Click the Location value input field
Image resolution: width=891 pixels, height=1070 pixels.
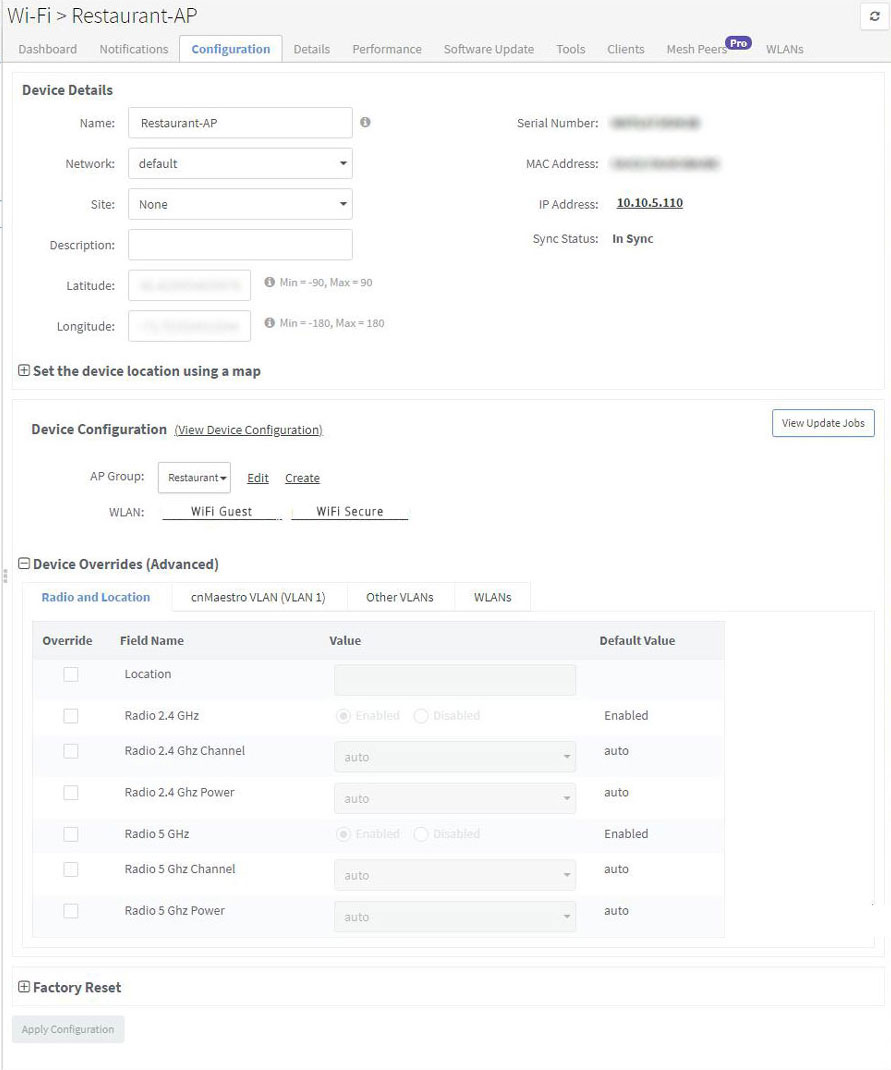(455, 680)
